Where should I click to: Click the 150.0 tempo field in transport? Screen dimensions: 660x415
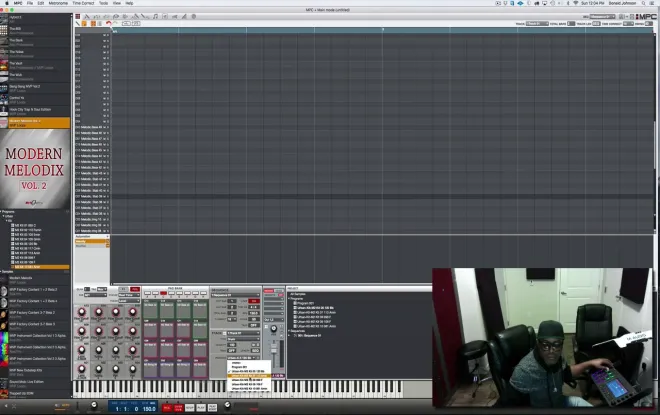pyautogui.click(x=149, y=409)
